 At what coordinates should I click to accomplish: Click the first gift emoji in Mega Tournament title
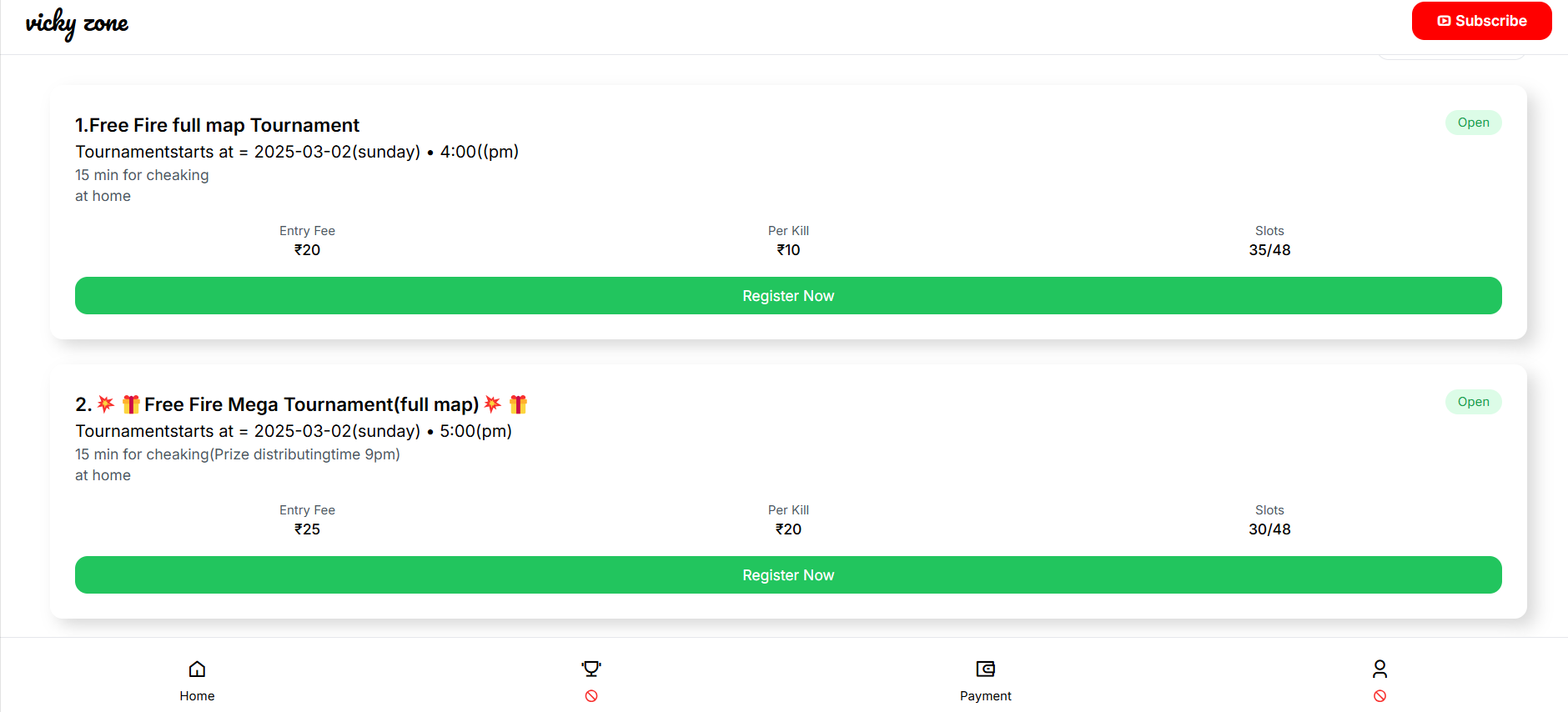pos(131,404)
